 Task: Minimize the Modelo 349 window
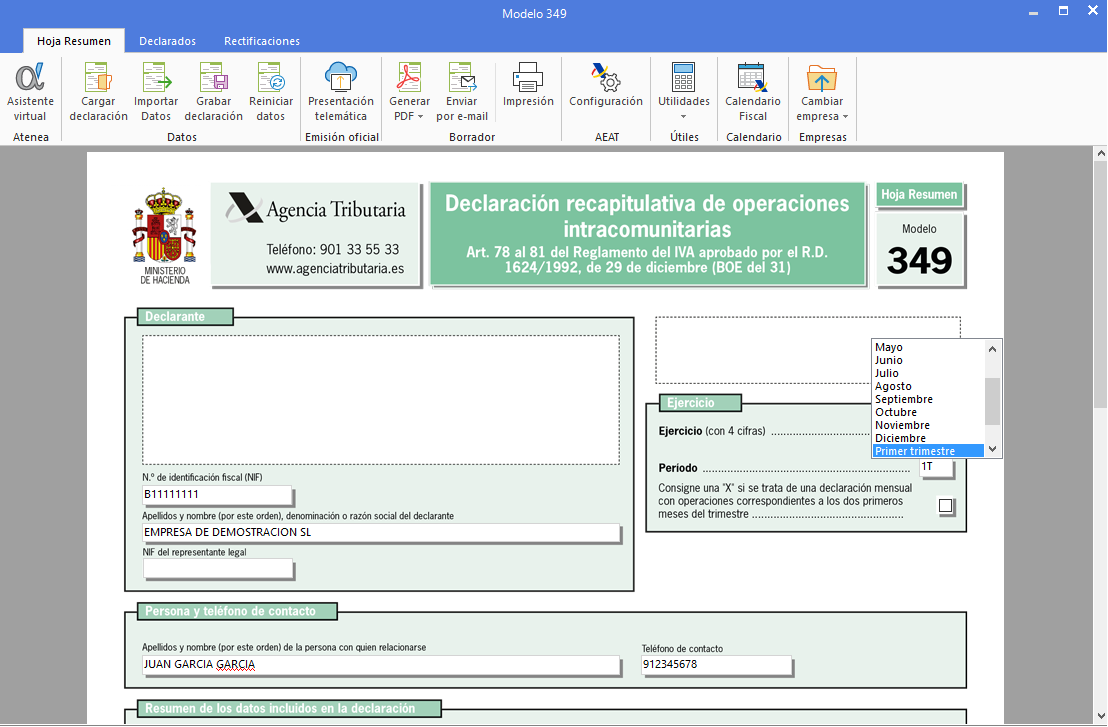pos(1033,11)
